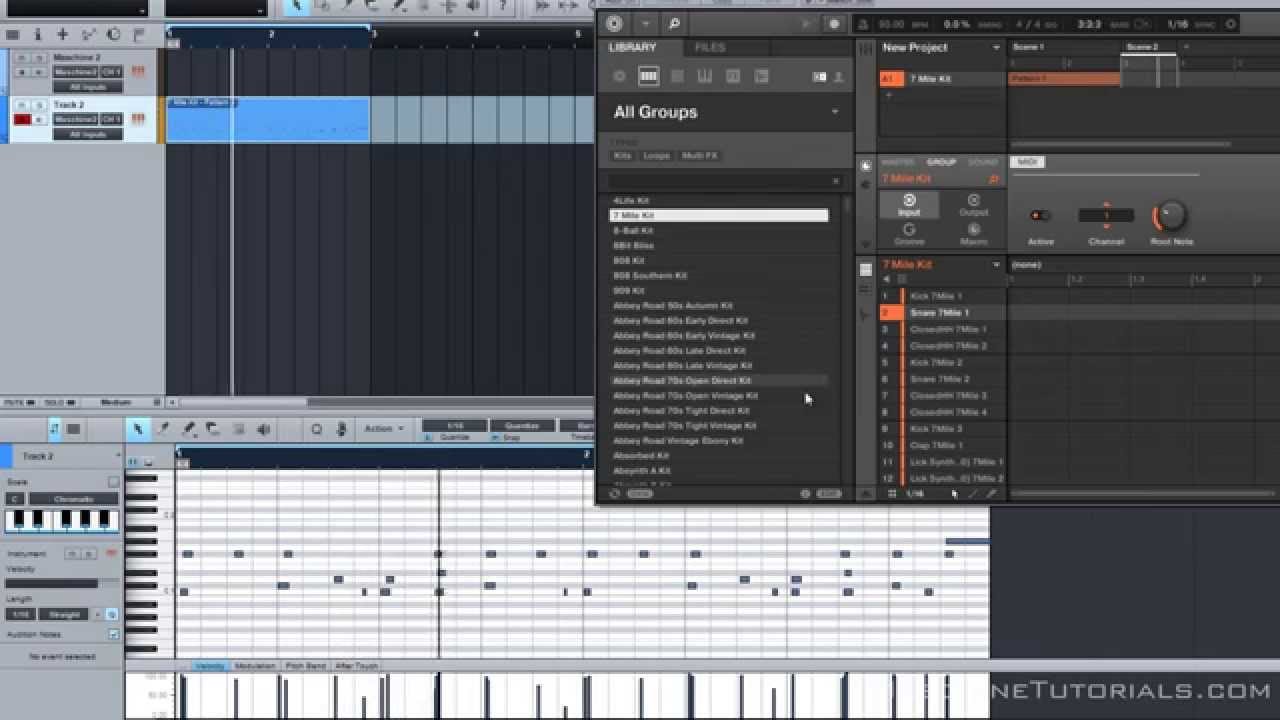Toggle mute on Maschine 2 track
The height and width of the screenshot is (720, 1280).
(22, 58)
